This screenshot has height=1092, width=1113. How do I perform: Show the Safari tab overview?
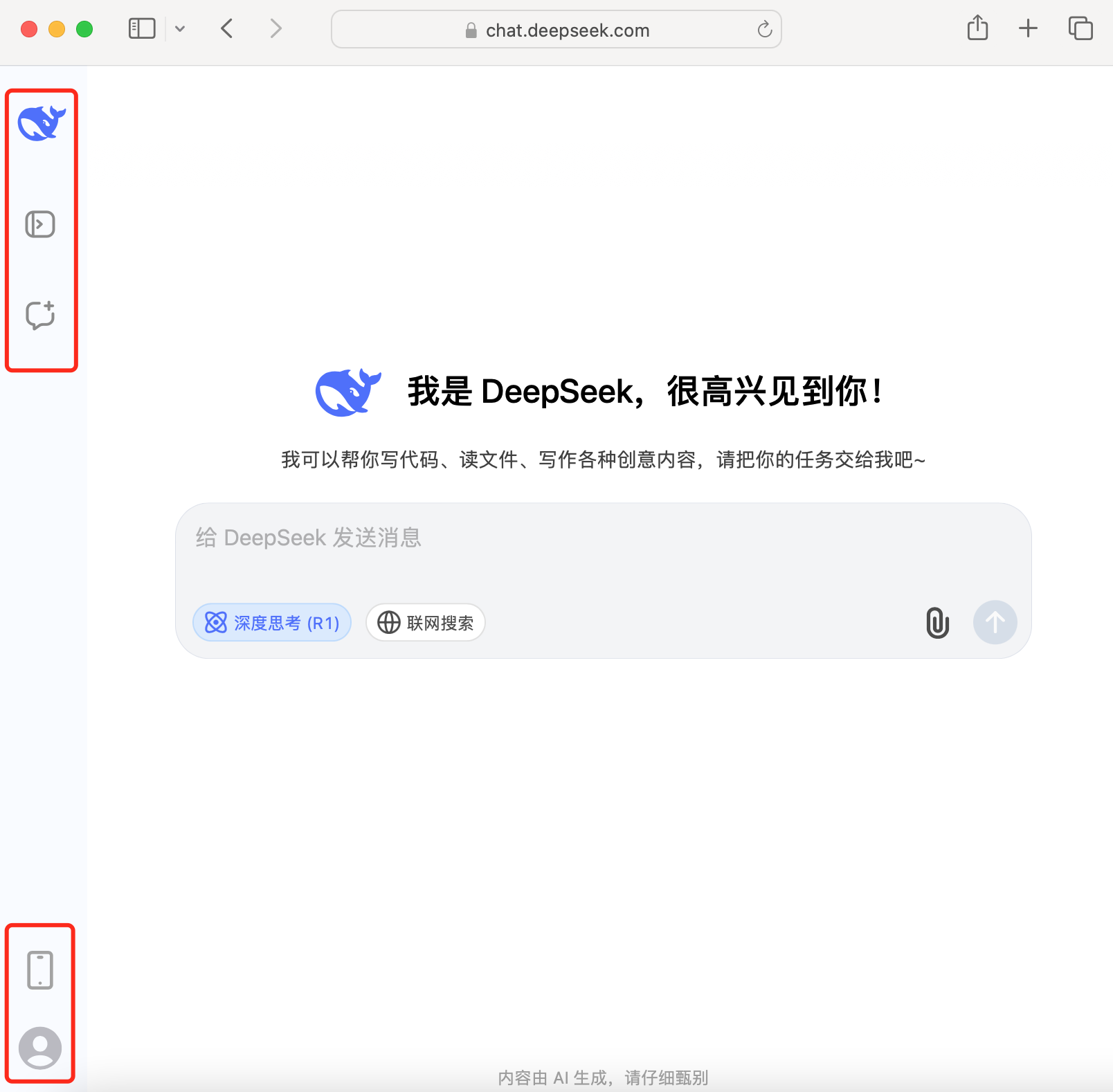(1080, 28)
